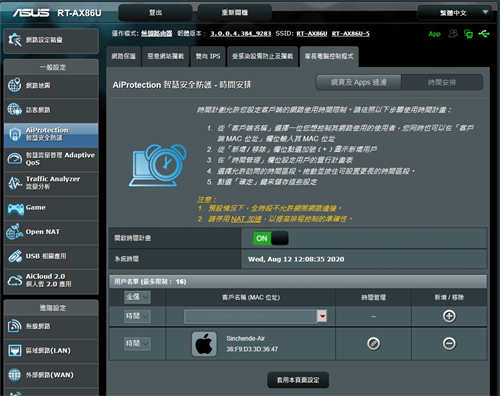Open the NAT 加速 link in notes
500x396 pixels.
tap(245, 219)
